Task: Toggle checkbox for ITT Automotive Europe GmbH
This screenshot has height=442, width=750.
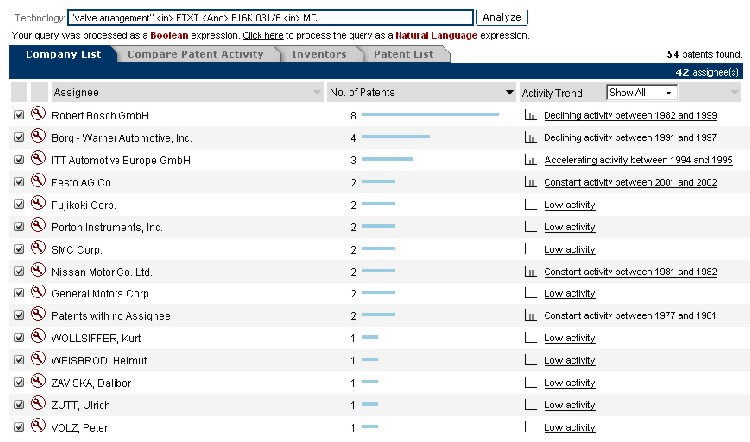Action: tap(19, 160)
